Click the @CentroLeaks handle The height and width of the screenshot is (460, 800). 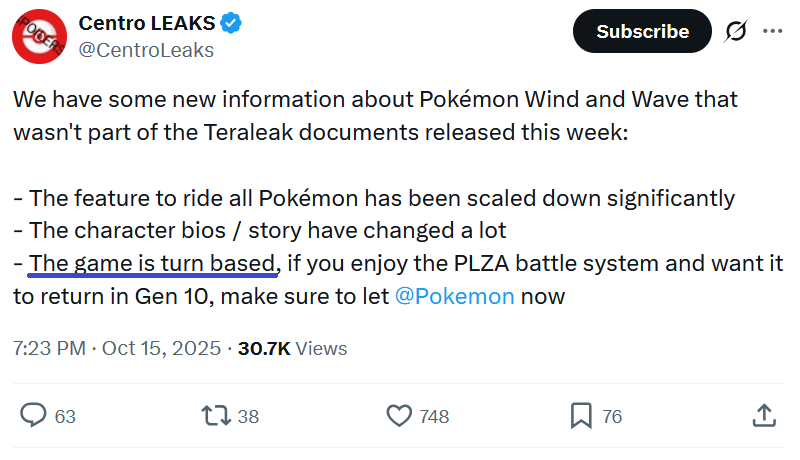pos(146,49)
